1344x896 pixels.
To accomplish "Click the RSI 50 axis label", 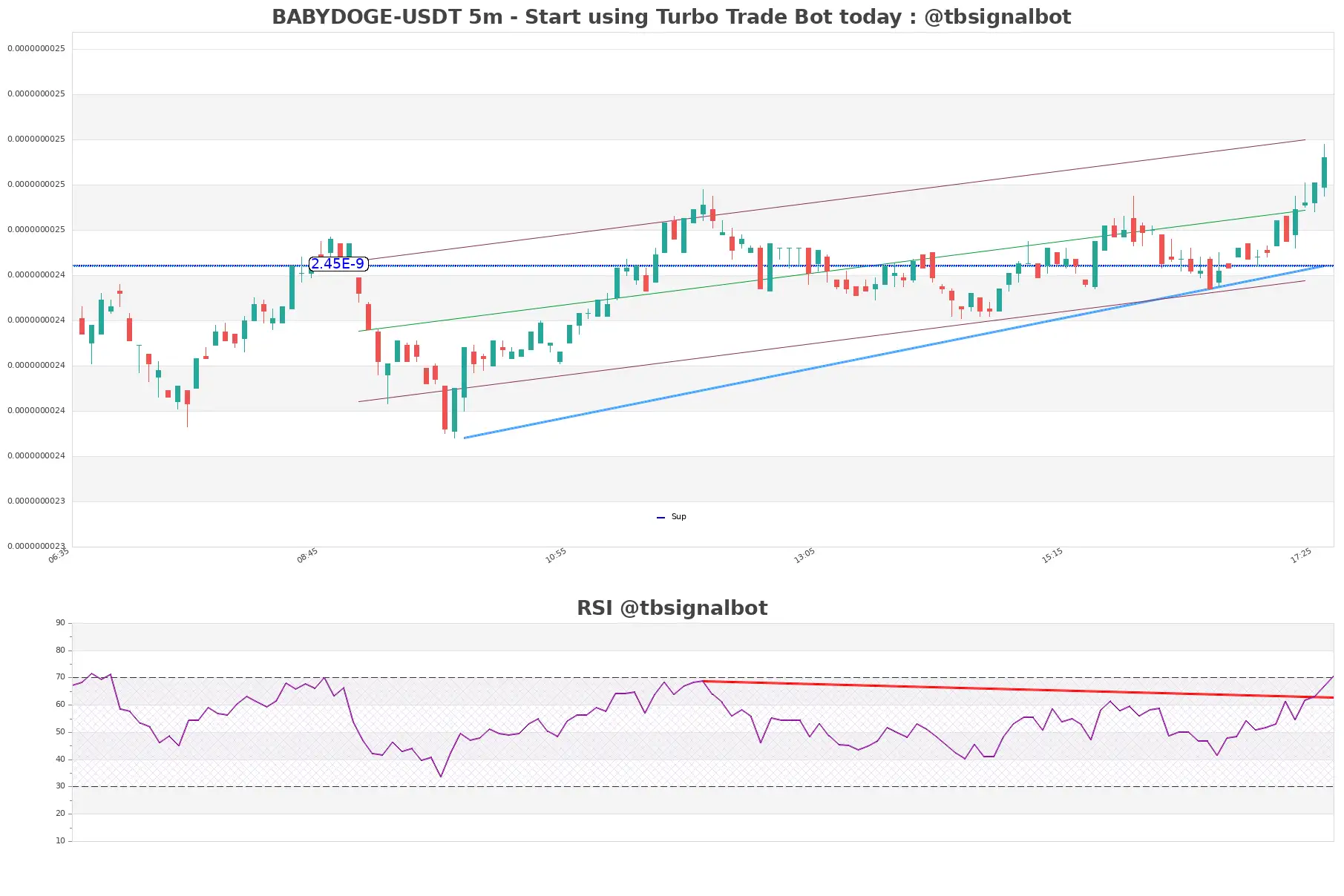I will click(60, 732).
